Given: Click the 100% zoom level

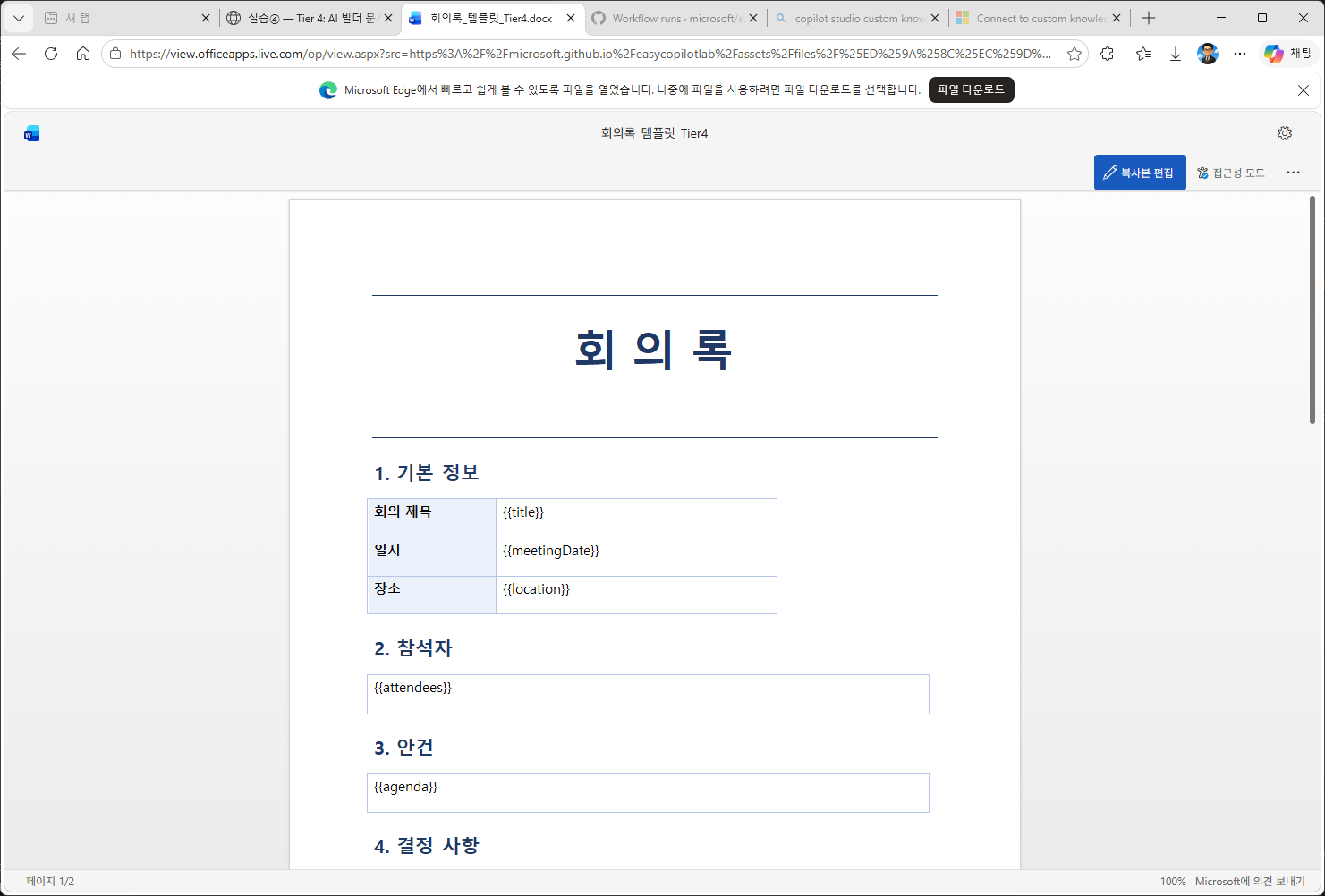Looking at the screenshot, I should (x=1173, y=882).
